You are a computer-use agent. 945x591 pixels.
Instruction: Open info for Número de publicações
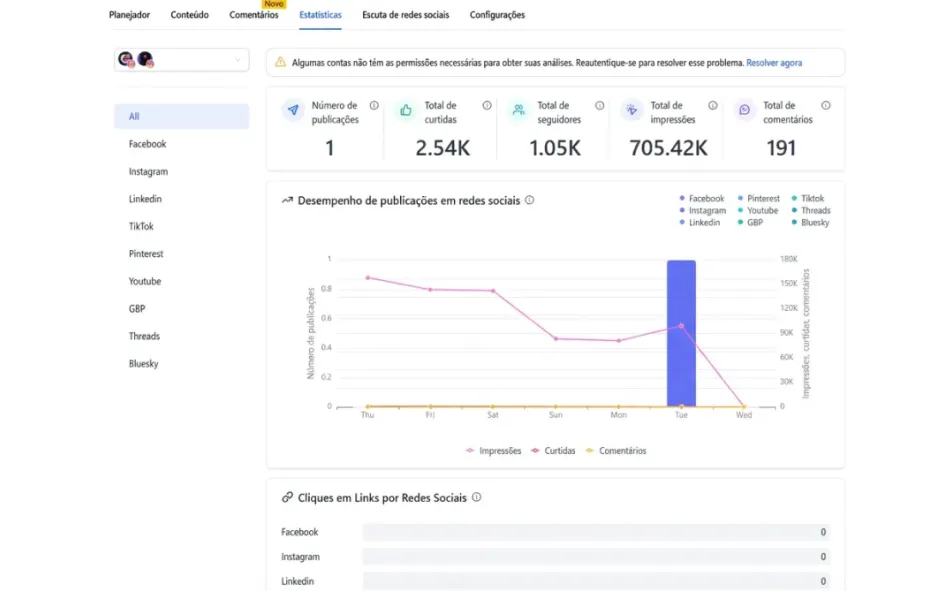(374, 105)
